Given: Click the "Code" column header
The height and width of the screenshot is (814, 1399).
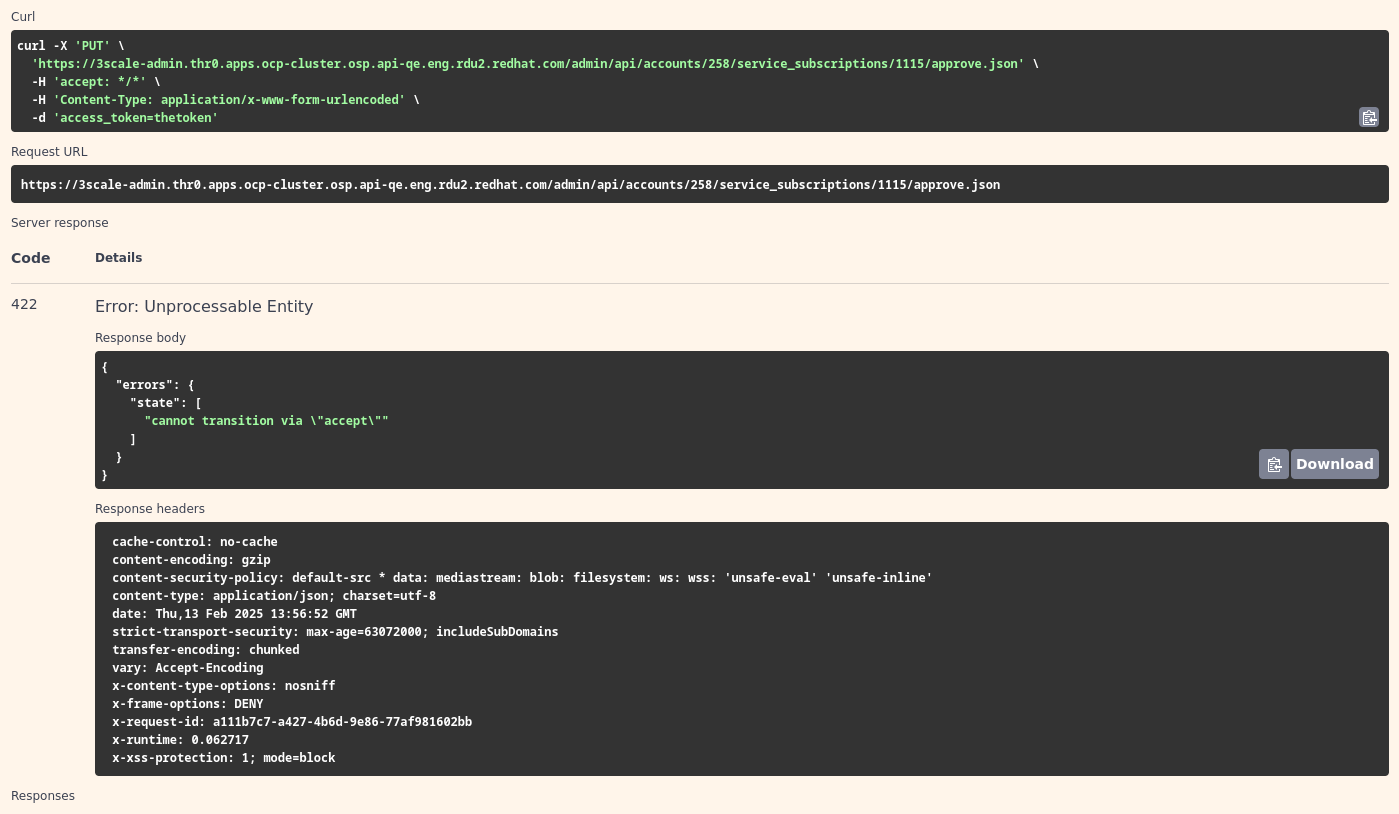Looking at the screenshot, I should pyautogui.click(x=31, y=258).
